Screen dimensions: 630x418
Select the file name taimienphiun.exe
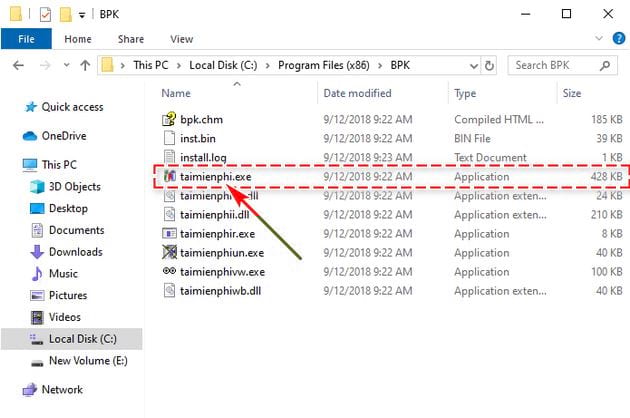(x=222, y=253)
